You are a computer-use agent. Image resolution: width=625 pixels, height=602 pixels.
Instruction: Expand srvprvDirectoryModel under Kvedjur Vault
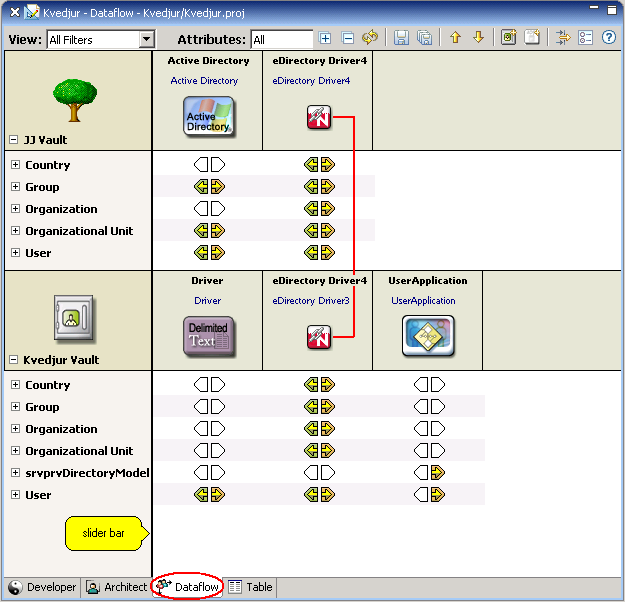click(15, 473)
